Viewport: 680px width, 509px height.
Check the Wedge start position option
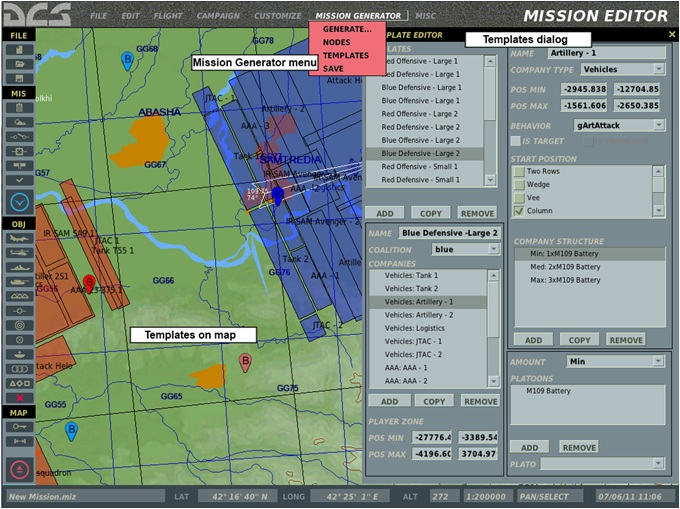(519, 184)
